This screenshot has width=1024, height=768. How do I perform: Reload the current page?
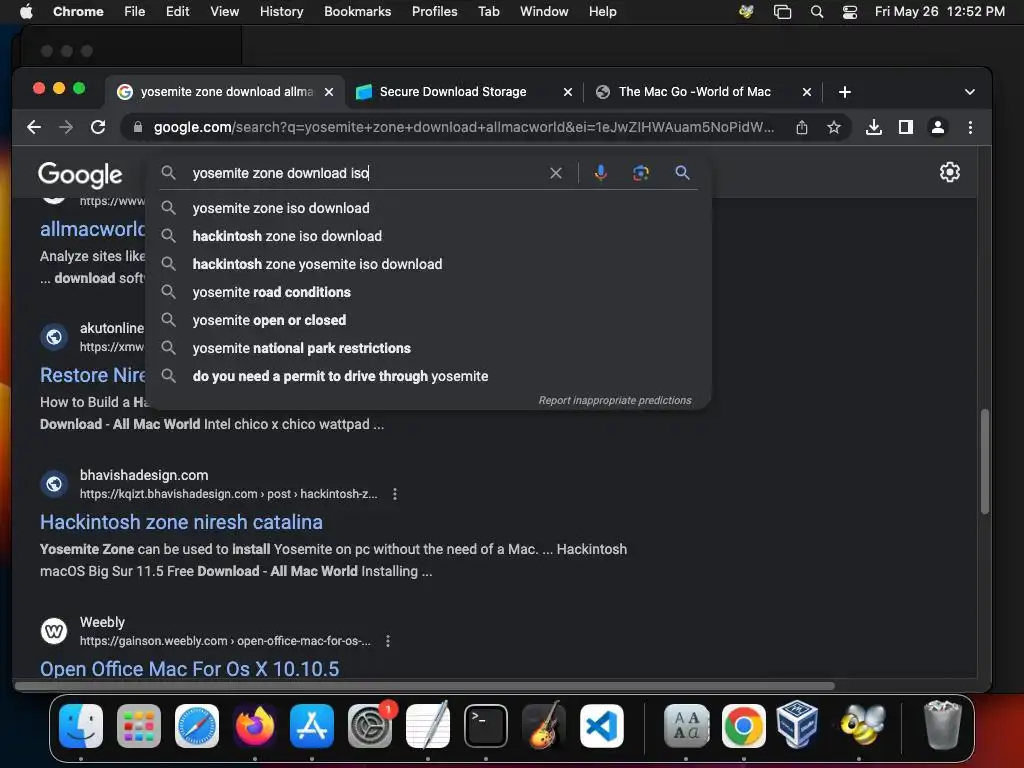click(x=98, y=127)
